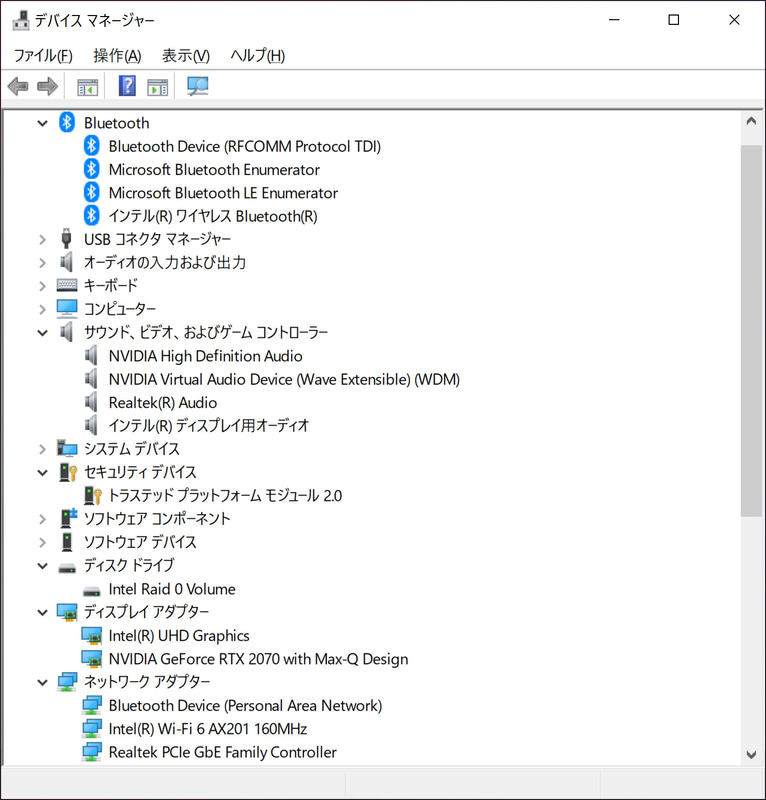Click speaker icon beside Realtek(R) Audio
The image size is (766, 800).
(91, 402)
